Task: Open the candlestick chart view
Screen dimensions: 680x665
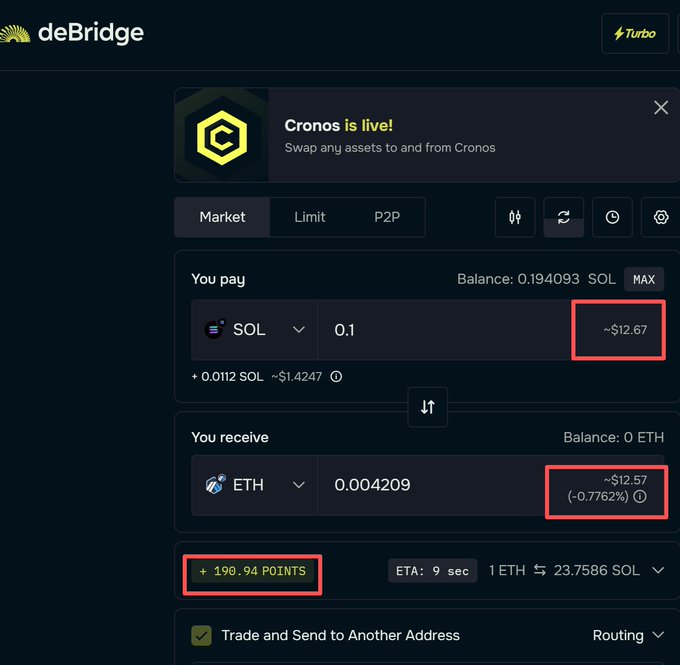Action: [x=515, y=217]
